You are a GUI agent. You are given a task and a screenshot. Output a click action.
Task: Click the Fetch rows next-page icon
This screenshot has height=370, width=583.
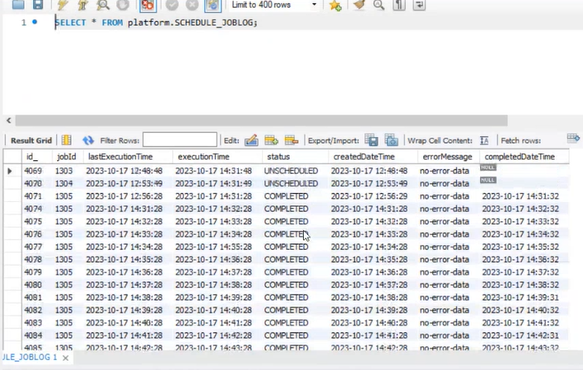click(x=573, y=138)
